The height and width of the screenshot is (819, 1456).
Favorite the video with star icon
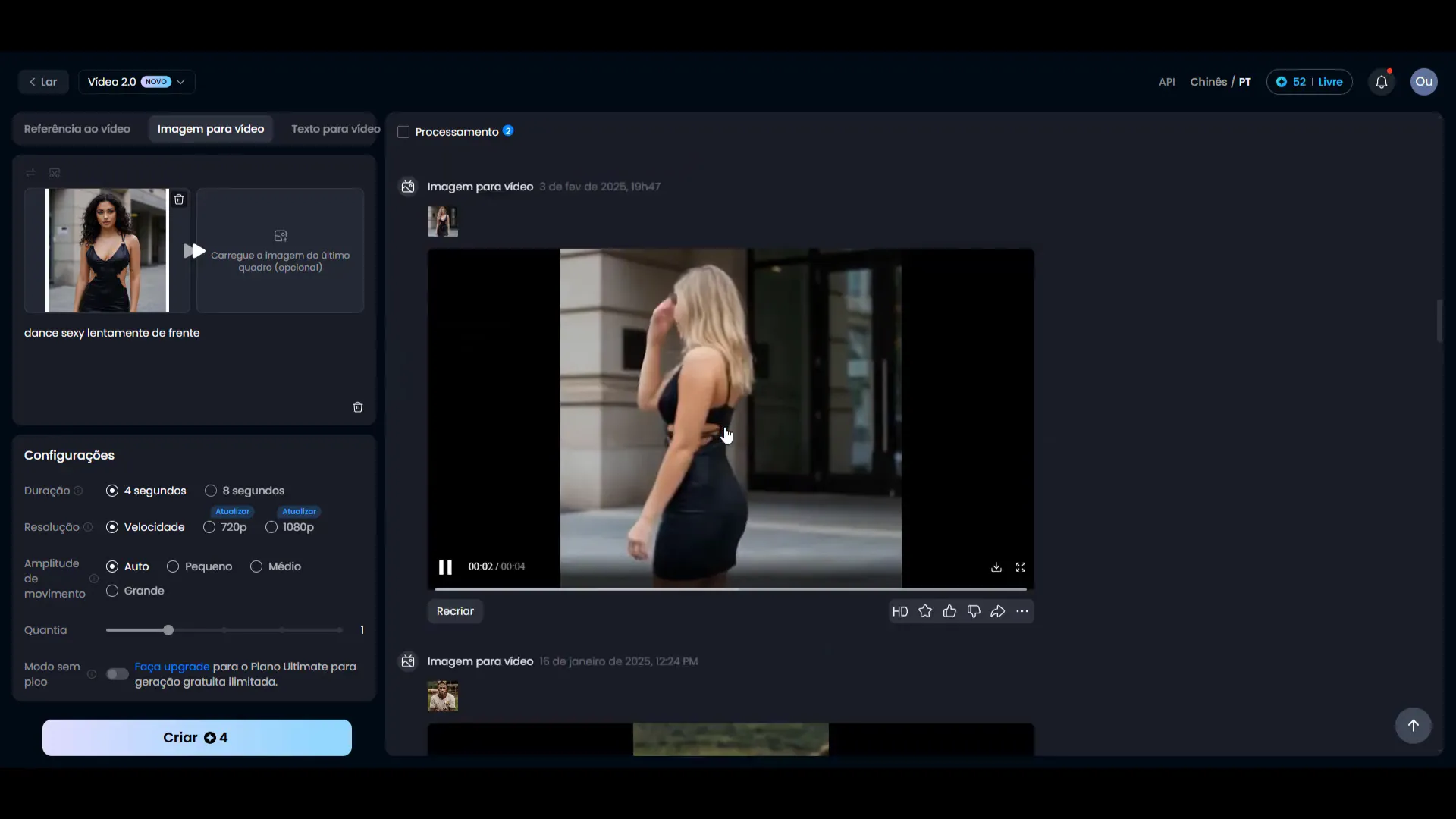pyautogui.click(x=925, y=611)
